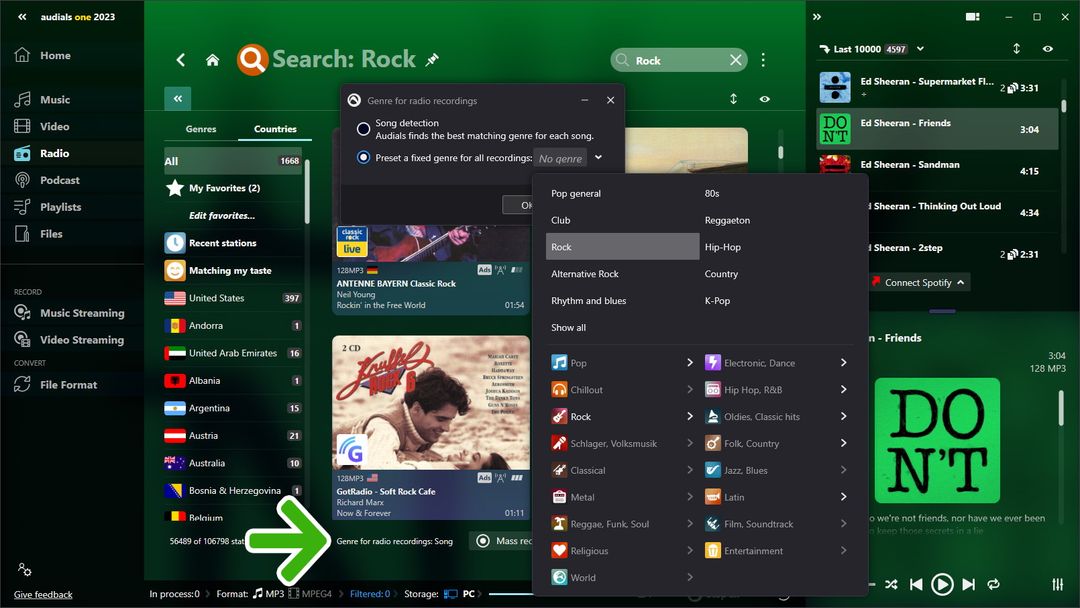Screen dimensions: 1080x608
Task: Open the Last 10000 playlist dropdown
Action: pyautogui.click(x=920, y=49)
